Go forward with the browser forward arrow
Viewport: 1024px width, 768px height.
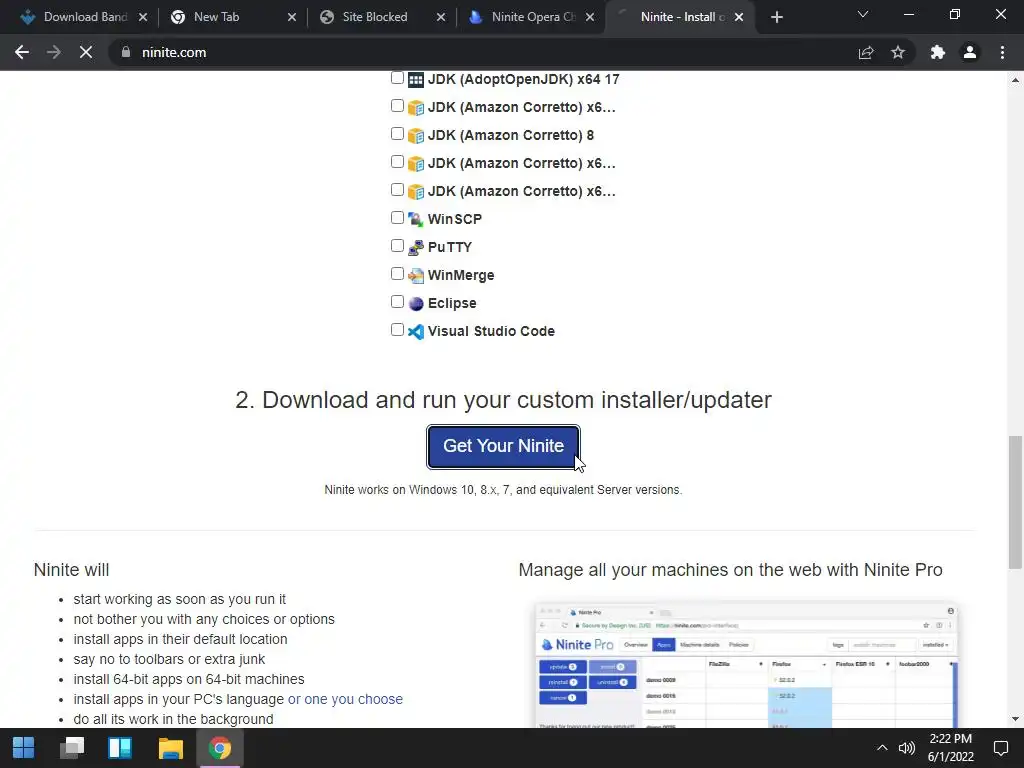(54, 52)
